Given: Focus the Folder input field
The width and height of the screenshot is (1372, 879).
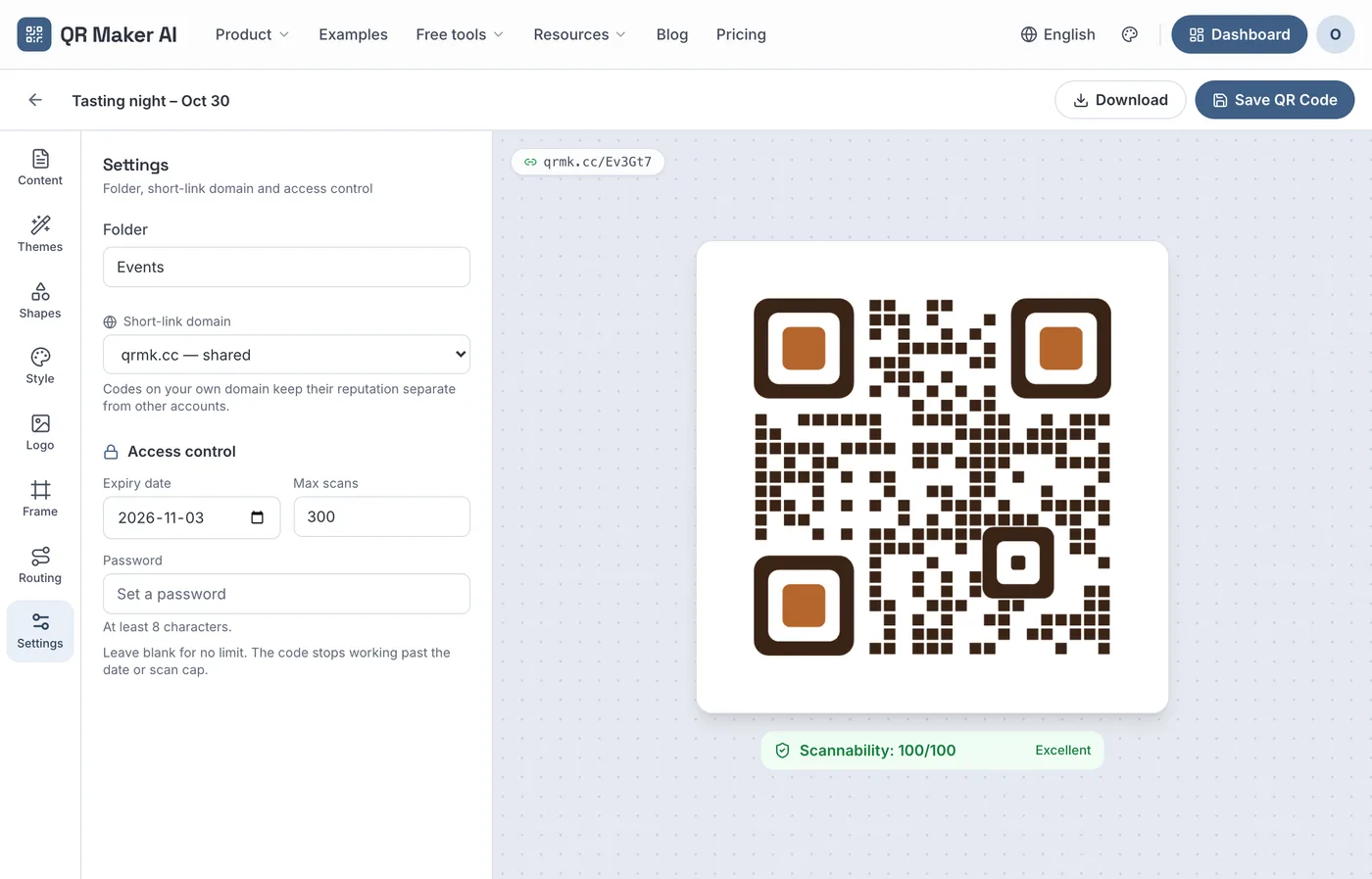Looking at the screenshot, I should coord(286,267).
